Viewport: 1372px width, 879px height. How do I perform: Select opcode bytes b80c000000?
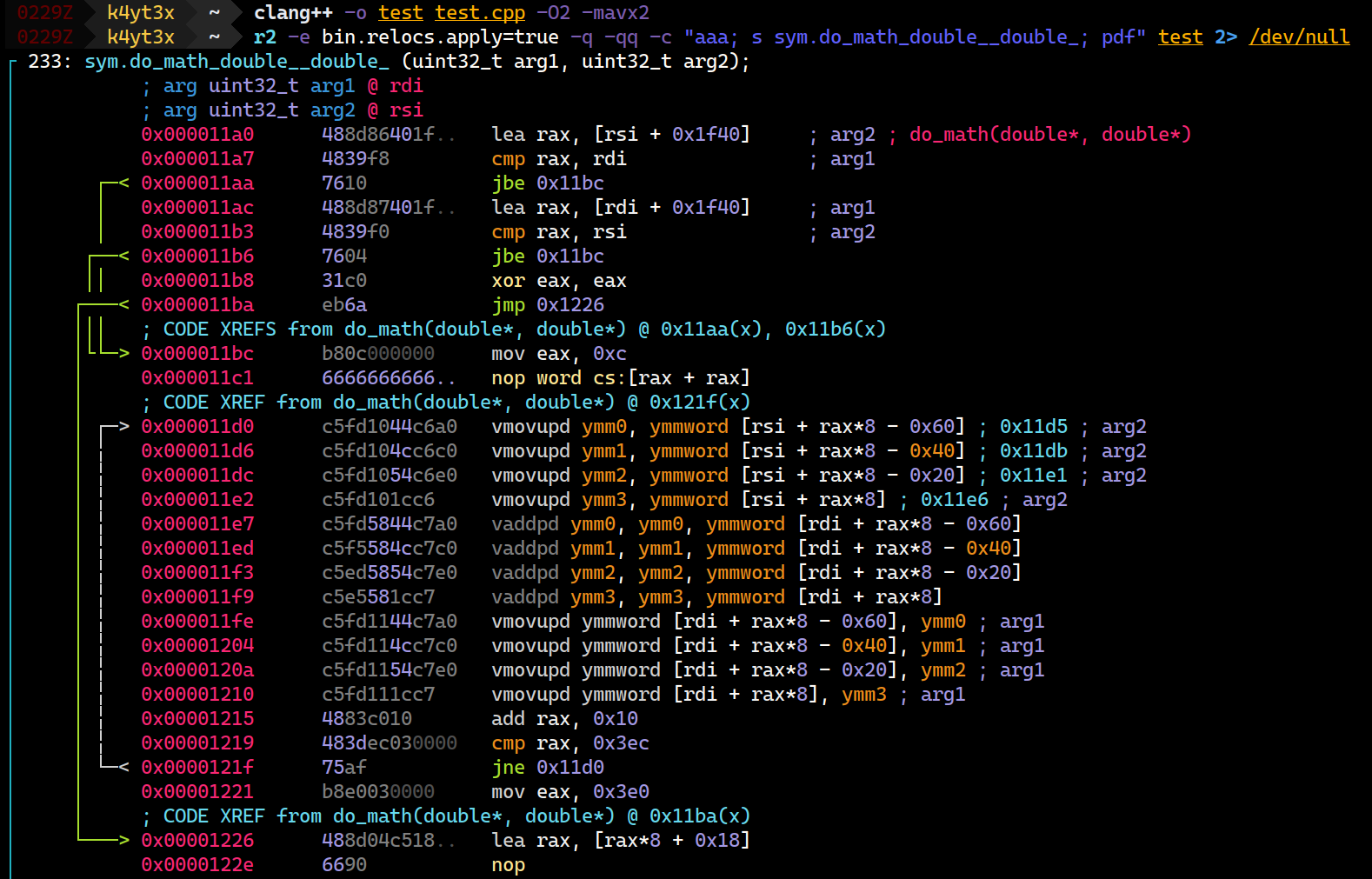[377, 354]
